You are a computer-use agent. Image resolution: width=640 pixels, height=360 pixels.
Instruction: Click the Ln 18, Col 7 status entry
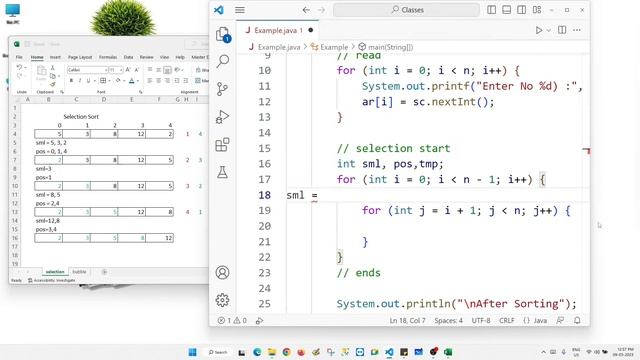click(x=407, y=320)
